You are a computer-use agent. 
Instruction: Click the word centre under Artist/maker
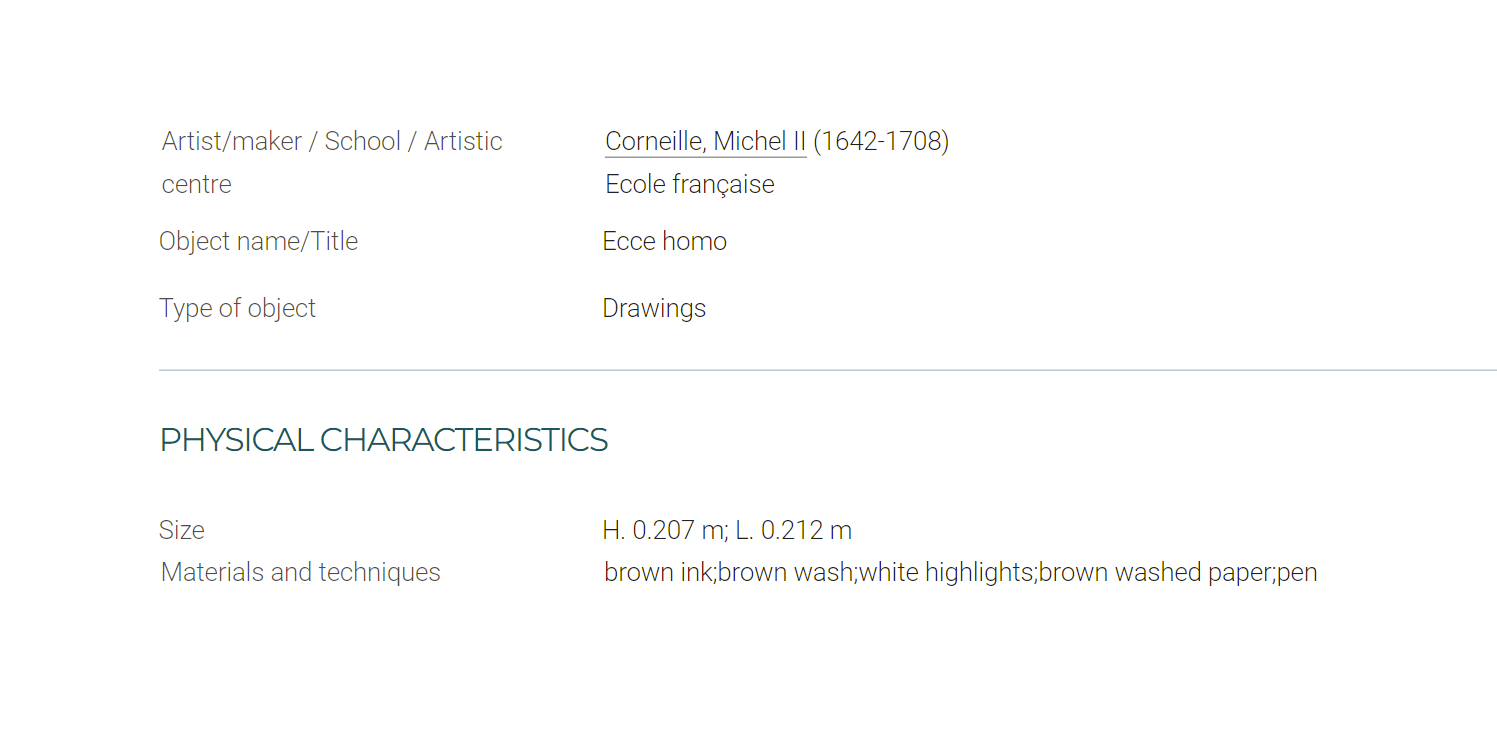point(196,185)
